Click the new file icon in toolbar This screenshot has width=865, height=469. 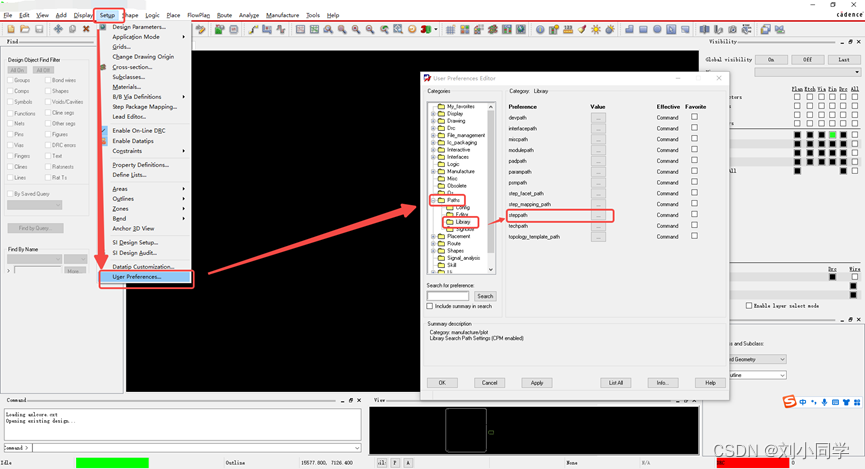[x=10, y=29]
